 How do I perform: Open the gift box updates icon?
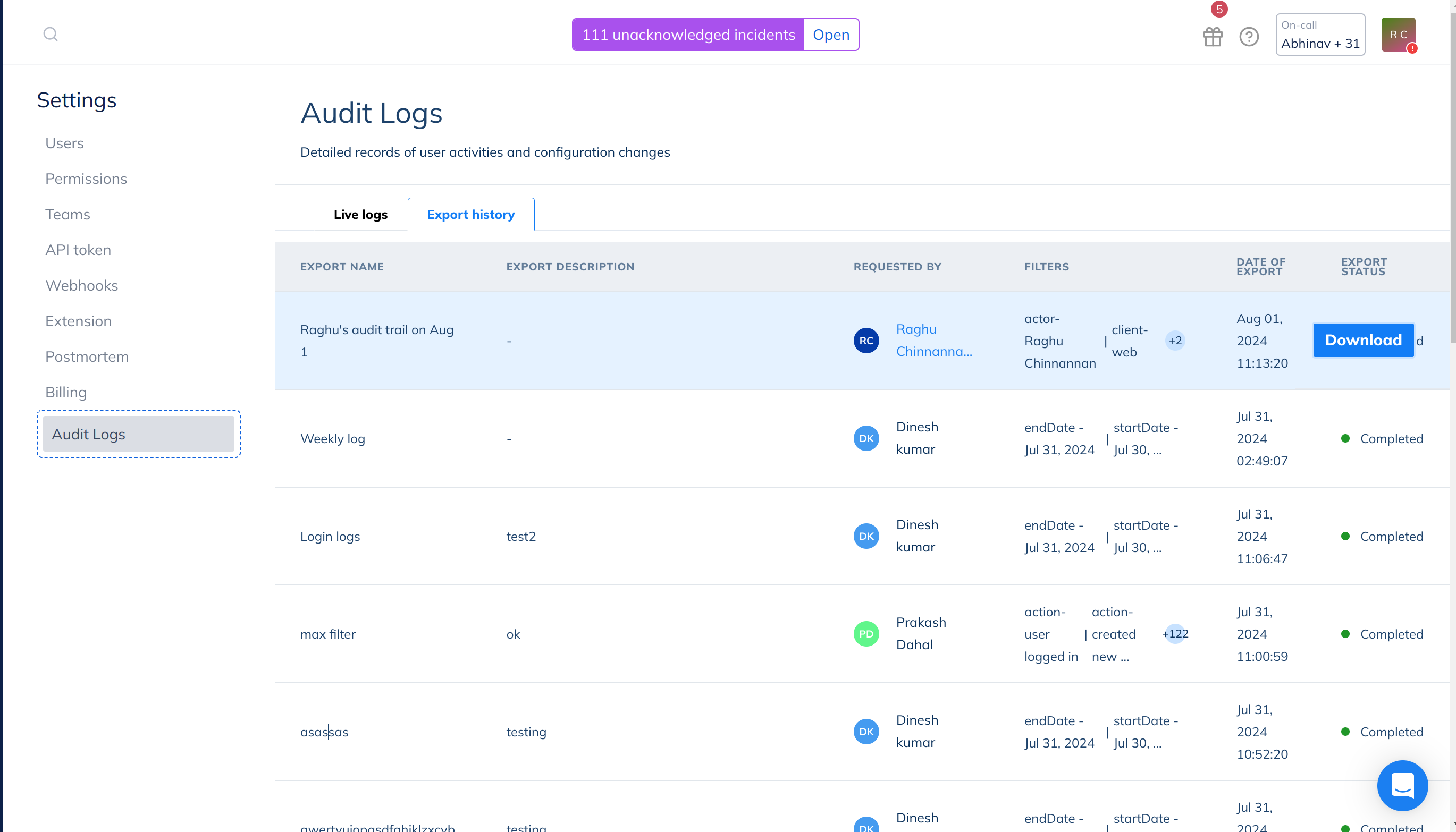pyautogui.click(x=1213, y=37)
